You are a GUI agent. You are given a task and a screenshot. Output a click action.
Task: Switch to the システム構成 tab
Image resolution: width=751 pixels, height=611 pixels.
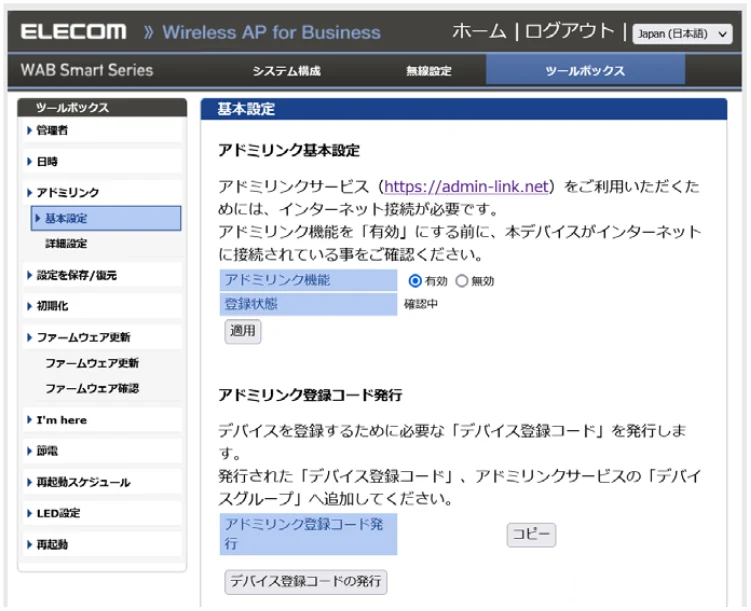click(x=286, y=71)
